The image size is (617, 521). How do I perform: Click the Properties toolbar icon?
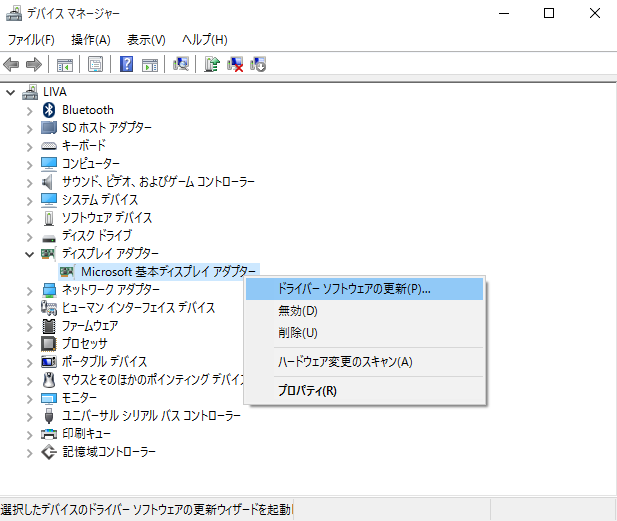pos(96,64)
